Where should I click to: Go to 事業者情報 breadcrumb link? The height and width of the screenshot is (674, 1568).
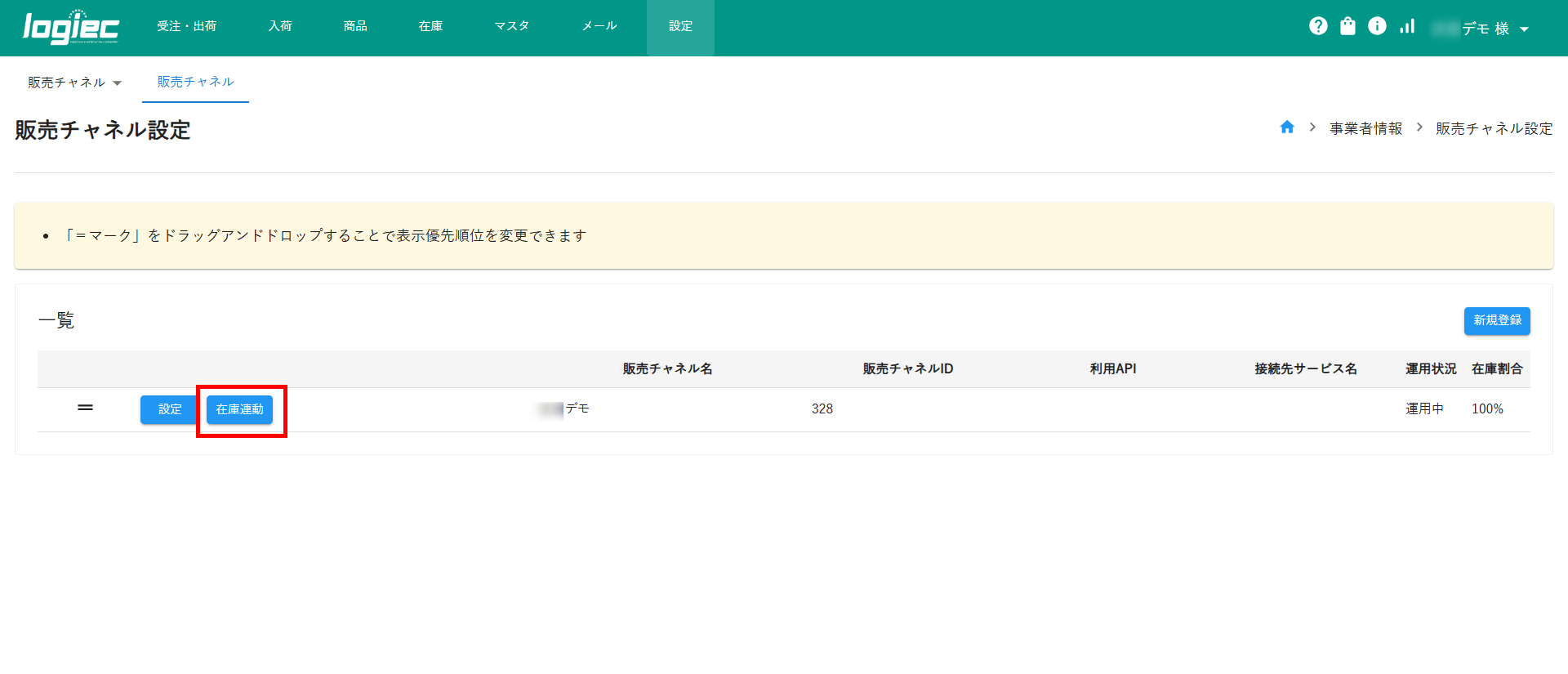tap(1365, 128)
